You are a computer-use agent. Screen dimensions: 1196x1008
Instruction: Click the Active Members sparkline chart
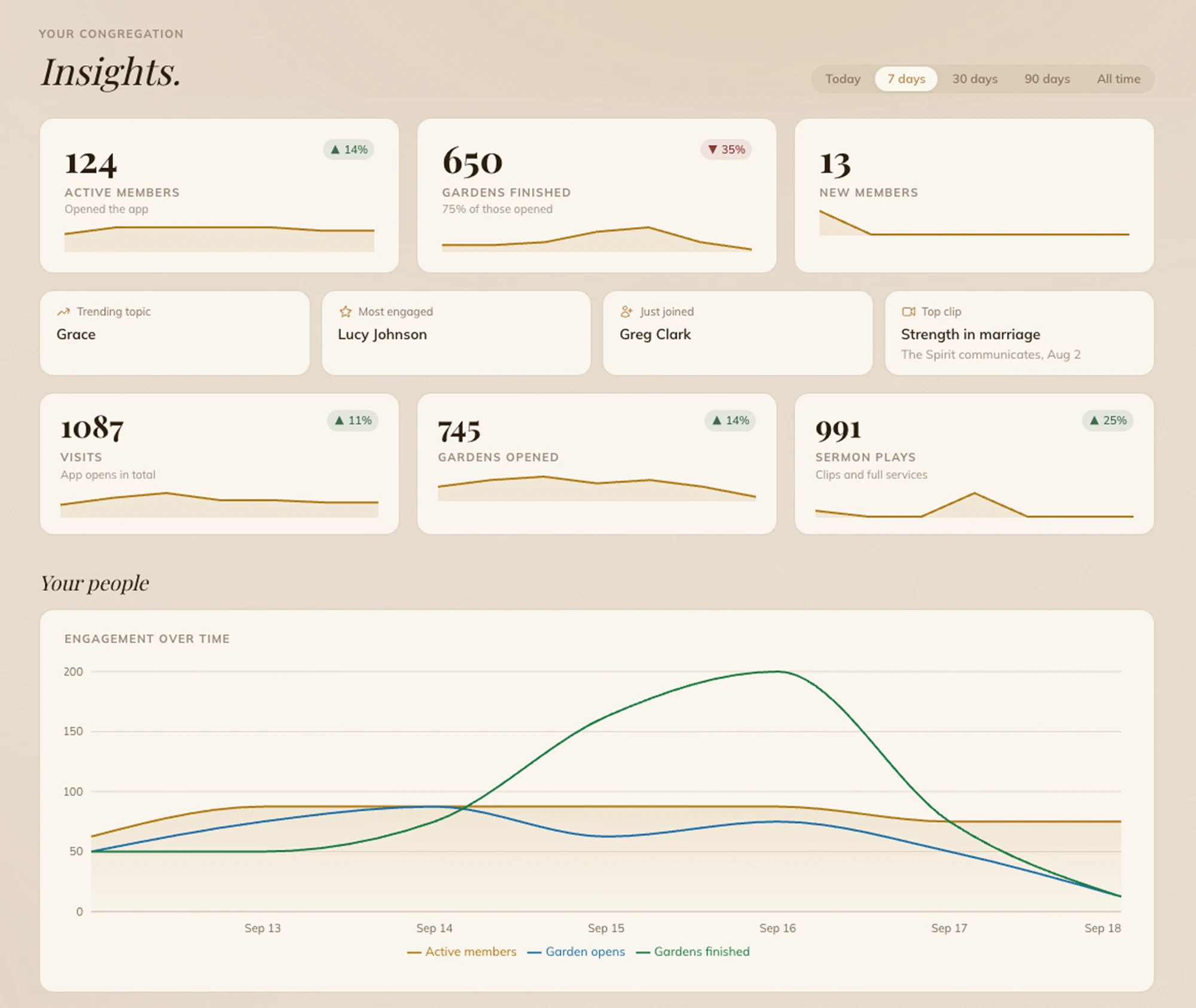pos(219,239)
